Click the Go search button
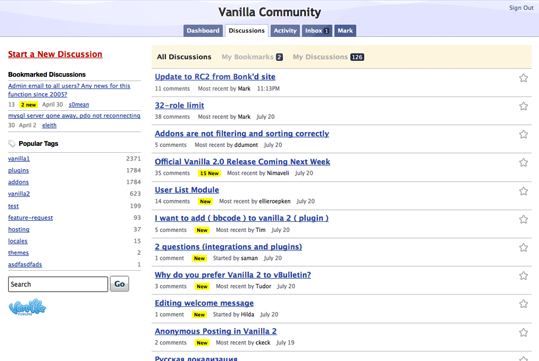 [119, 284]
